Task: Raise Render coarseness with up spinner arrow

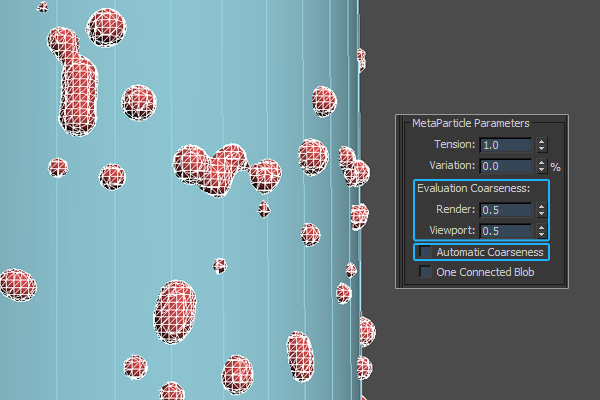Action: point(542,206)
